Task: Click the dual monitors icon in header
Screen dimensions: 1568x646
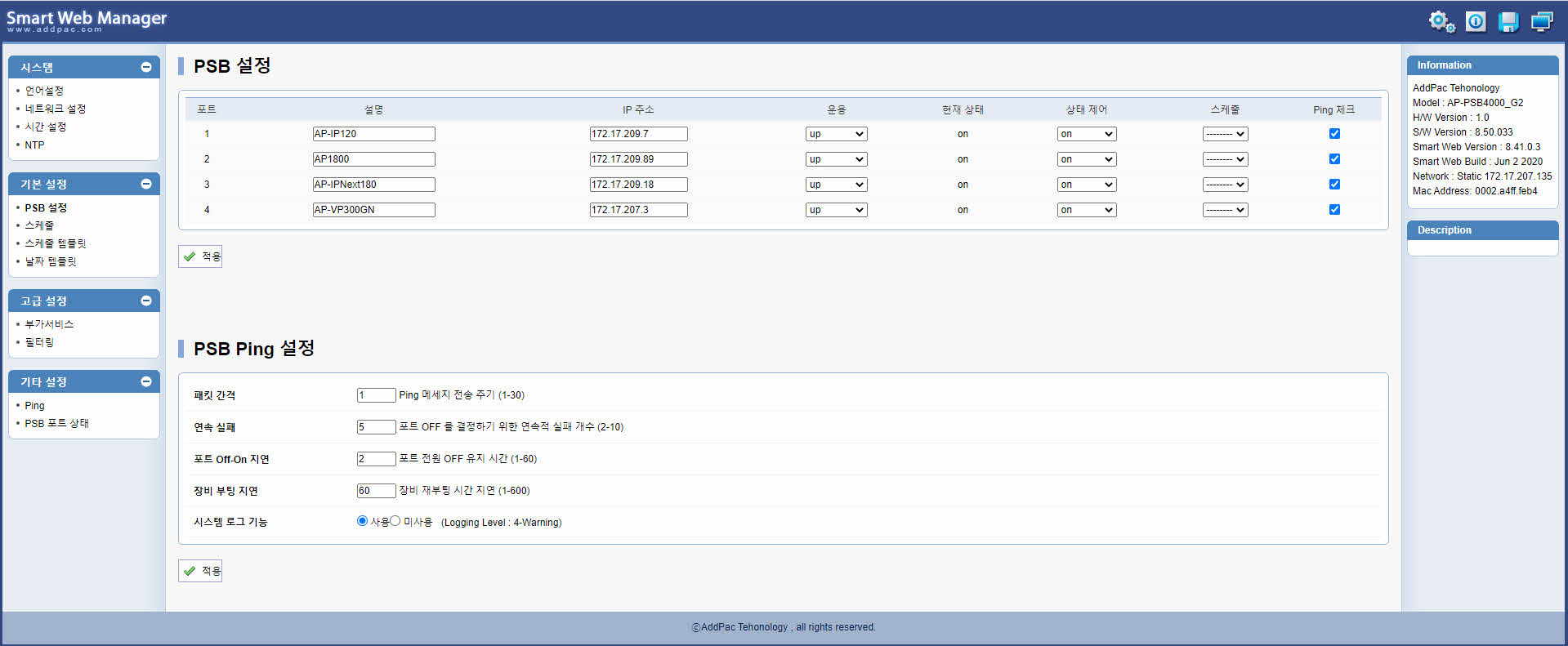Action: tap(1542, 22)
